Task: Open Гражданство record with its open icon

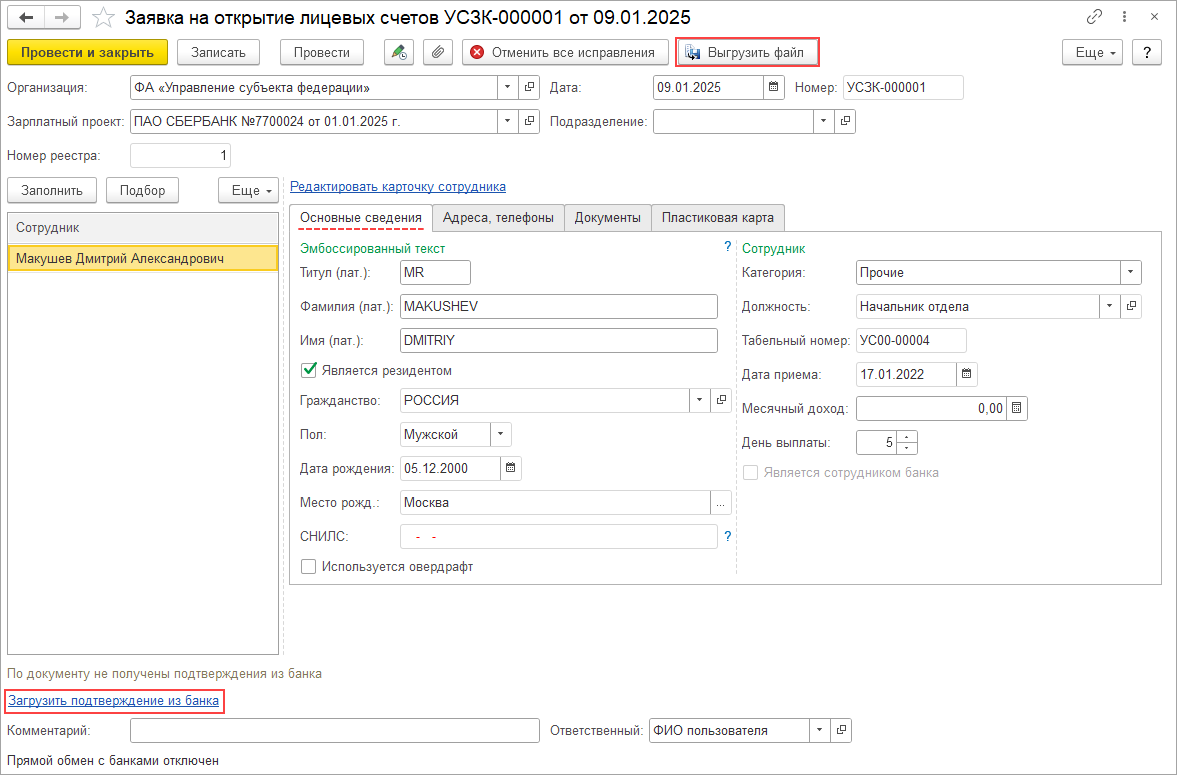Action: 721,400
